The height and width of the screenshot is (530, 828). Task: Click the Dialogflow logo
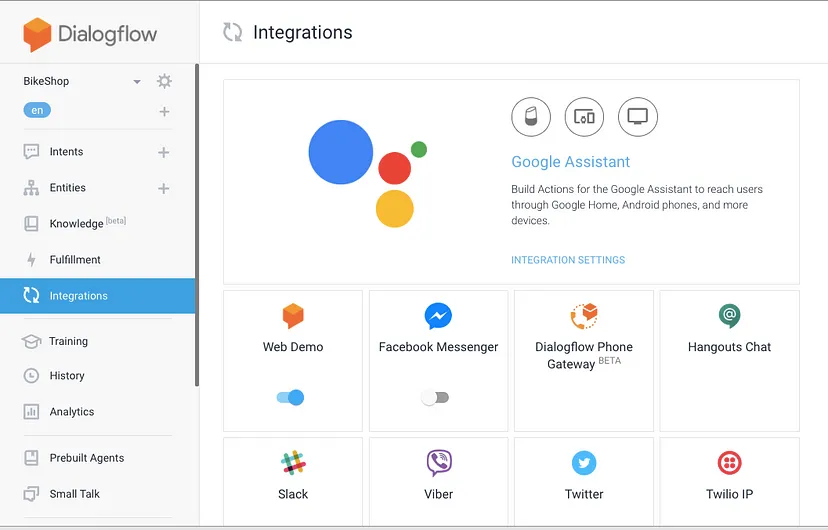coord(91,34)
